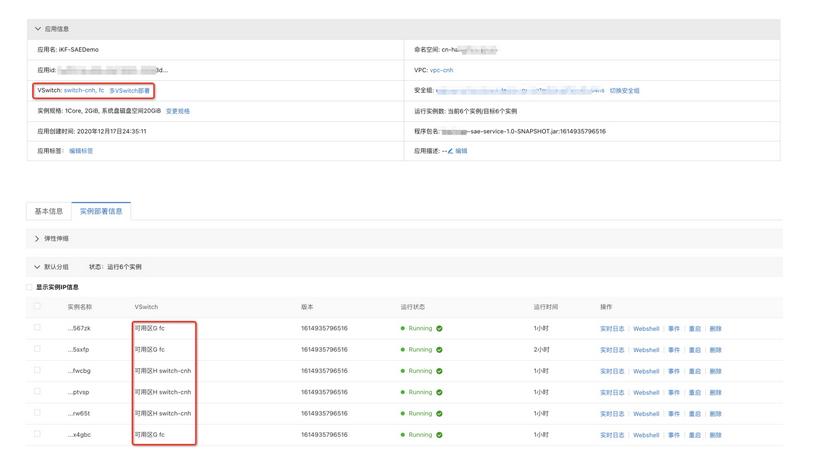Open Webshell for instance fwcbg
The width and height of the screenshot is (814, 461).
[646, 371]
